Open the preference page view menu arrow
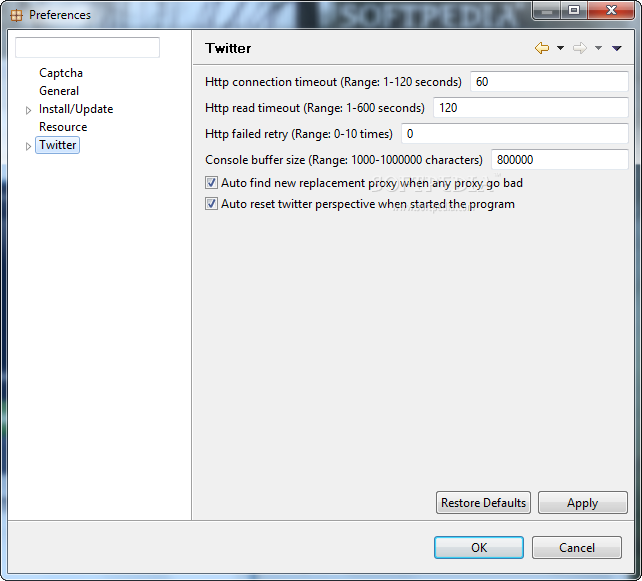 click(x=617, y=49)
